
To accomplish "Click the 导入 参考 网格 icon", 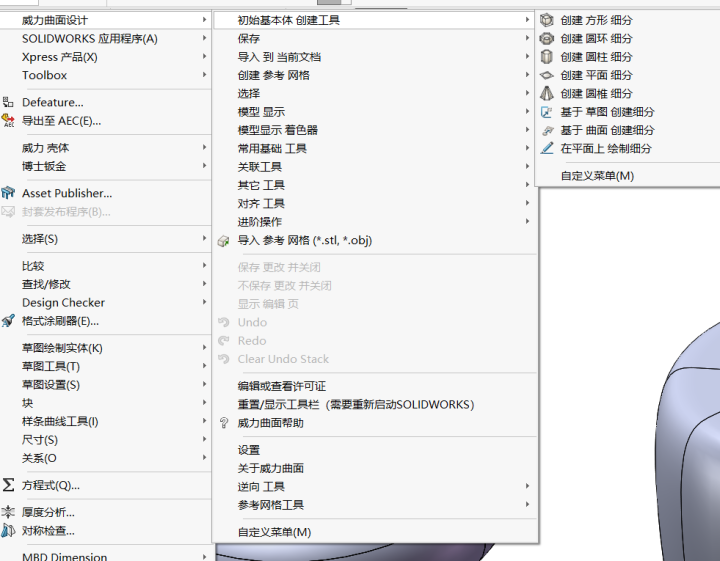I will tap(224, 241).
